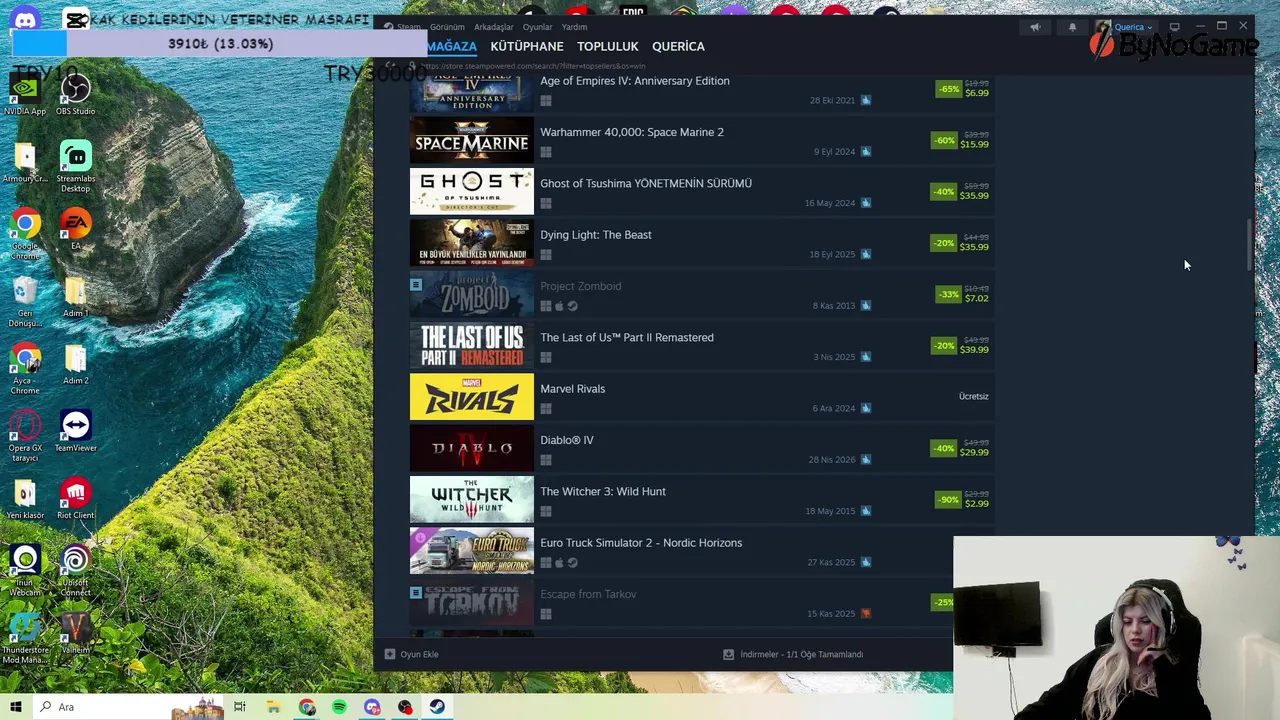Switch to the KÜTÜPHANE tab
The image size is (1280, 720).
(x=526, y=46)
